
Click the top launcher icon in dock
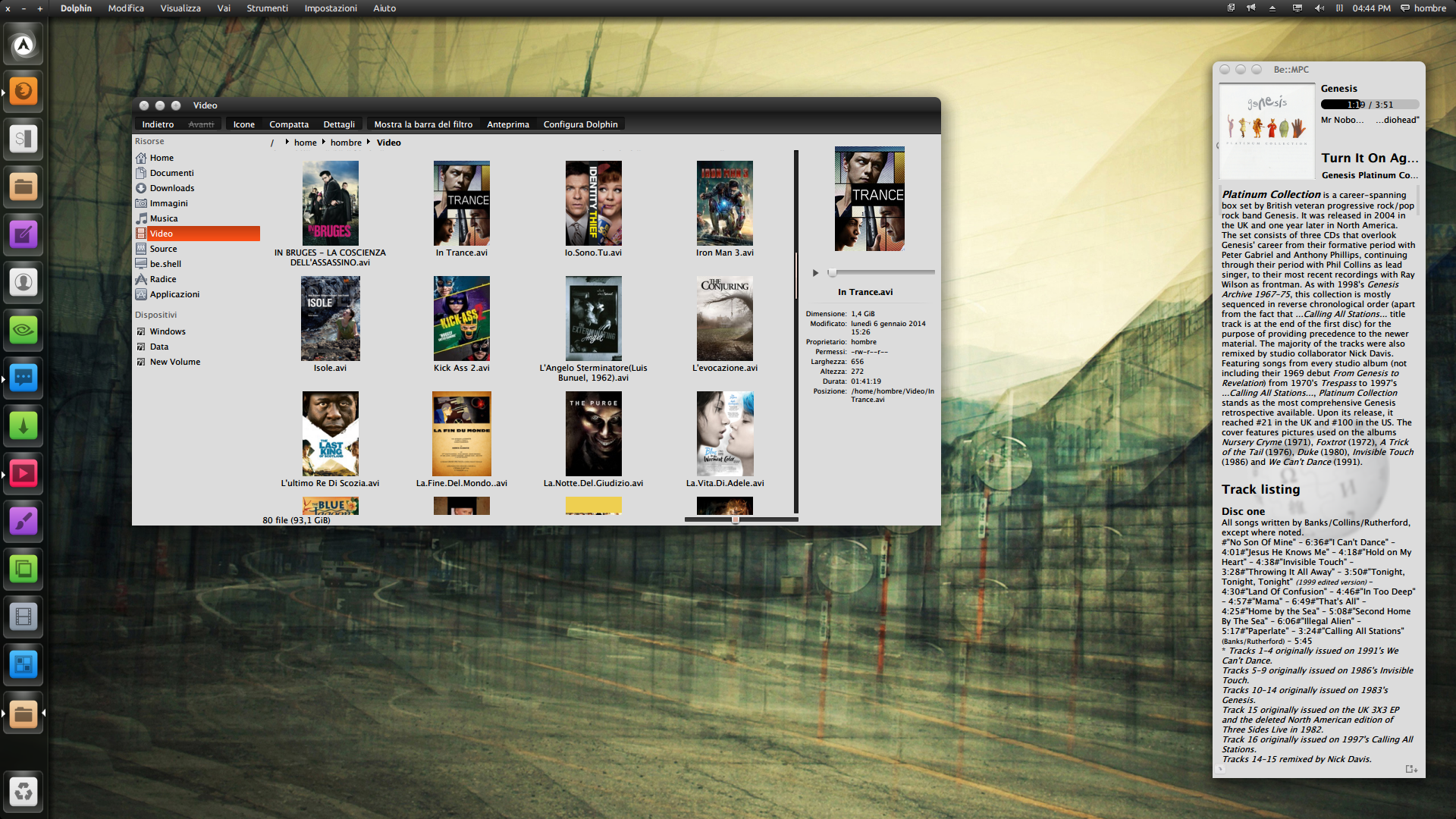[x=24, y=45]
